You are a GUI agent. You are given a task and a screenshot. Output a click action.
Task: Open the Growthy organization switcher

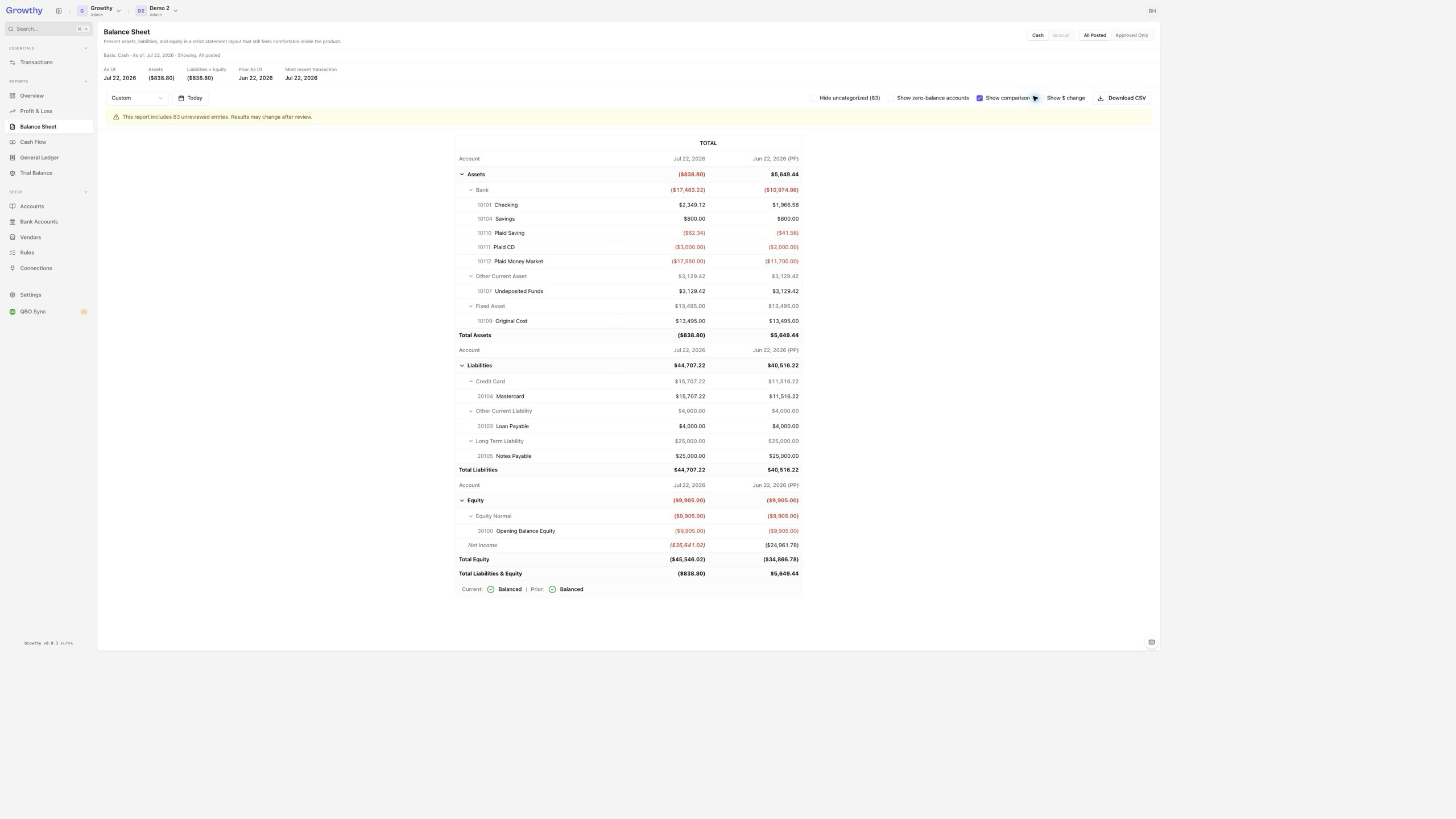pyautogui.click(x=99, y=11)
